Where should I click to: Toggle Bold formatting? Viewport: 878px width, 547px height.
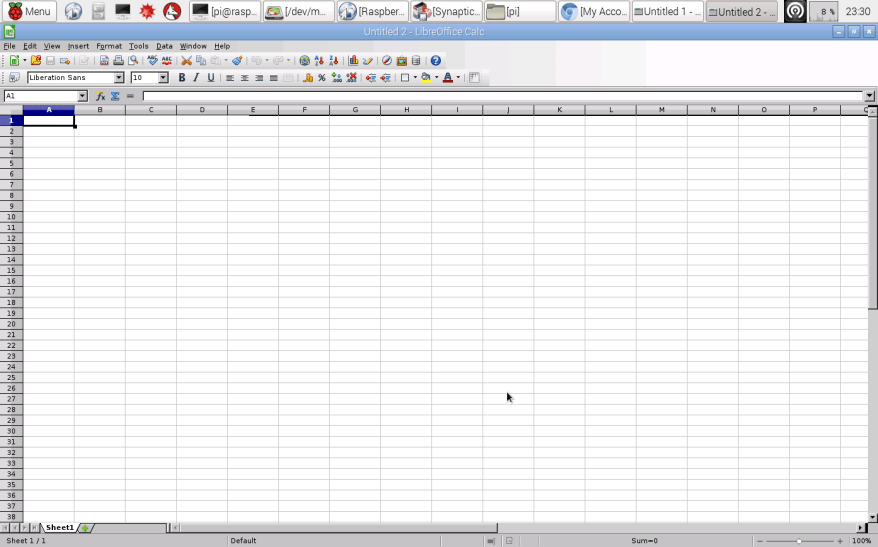(181, 78)
